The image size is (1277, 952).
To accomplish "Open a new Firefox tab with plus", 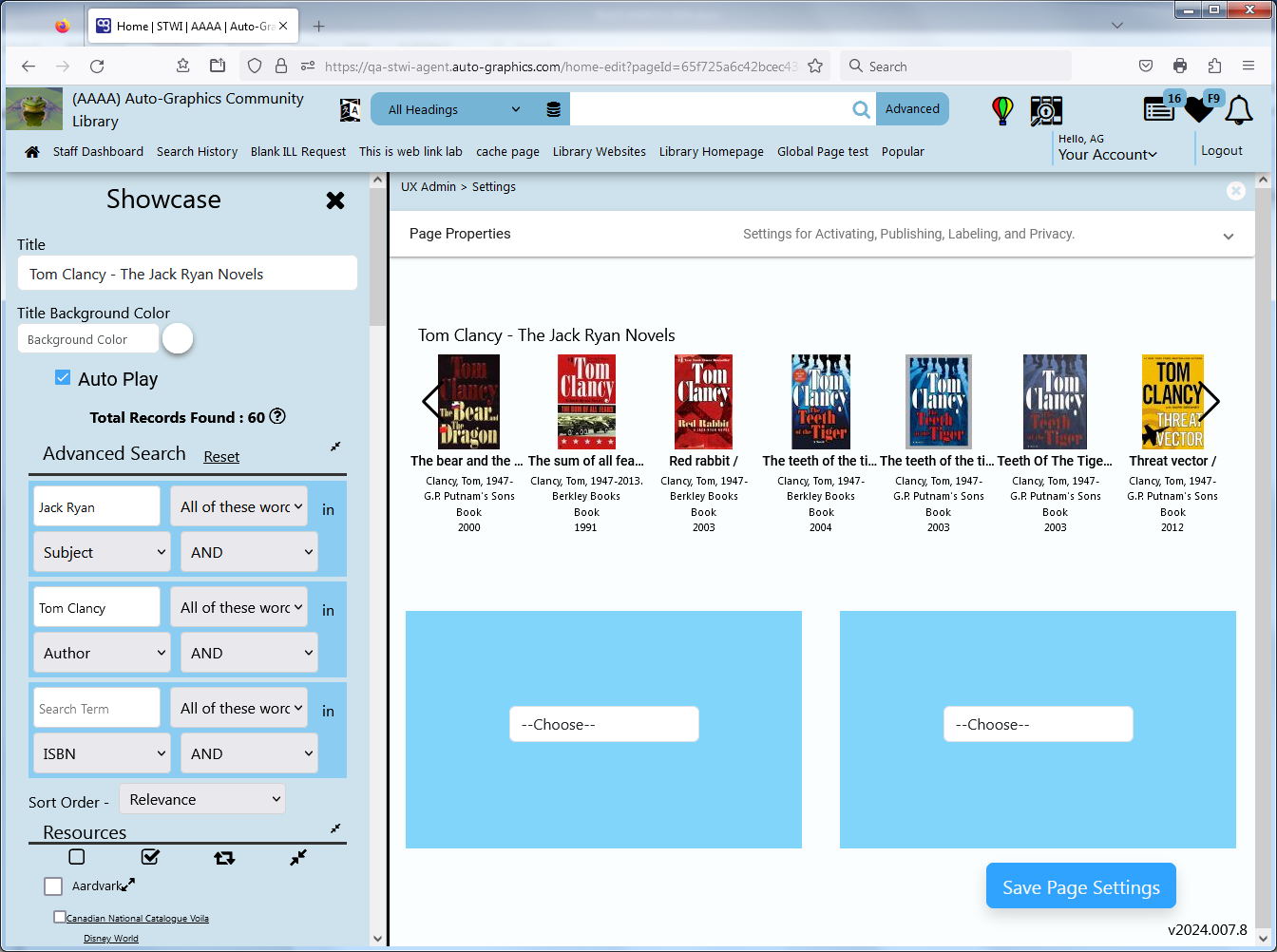I will coord(319,27).
